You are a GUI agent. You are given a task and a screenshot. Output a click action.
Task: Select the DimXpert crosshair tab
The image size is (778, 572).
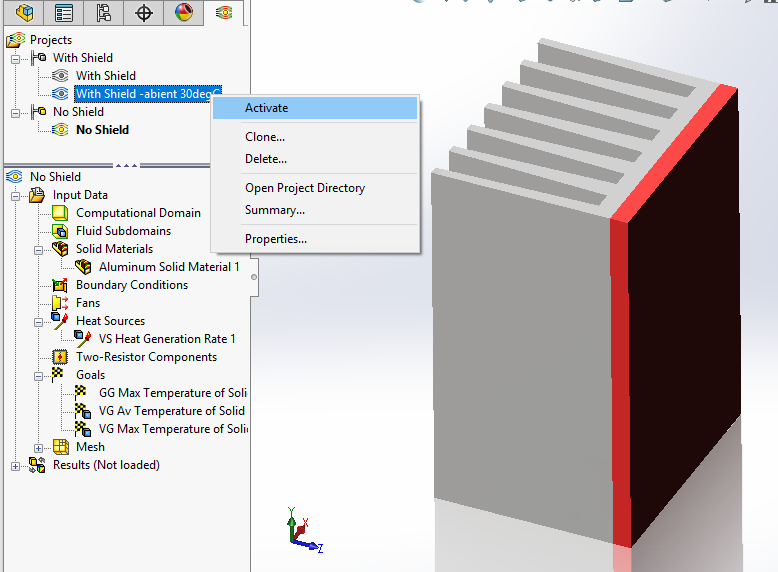tap(144, 12)
